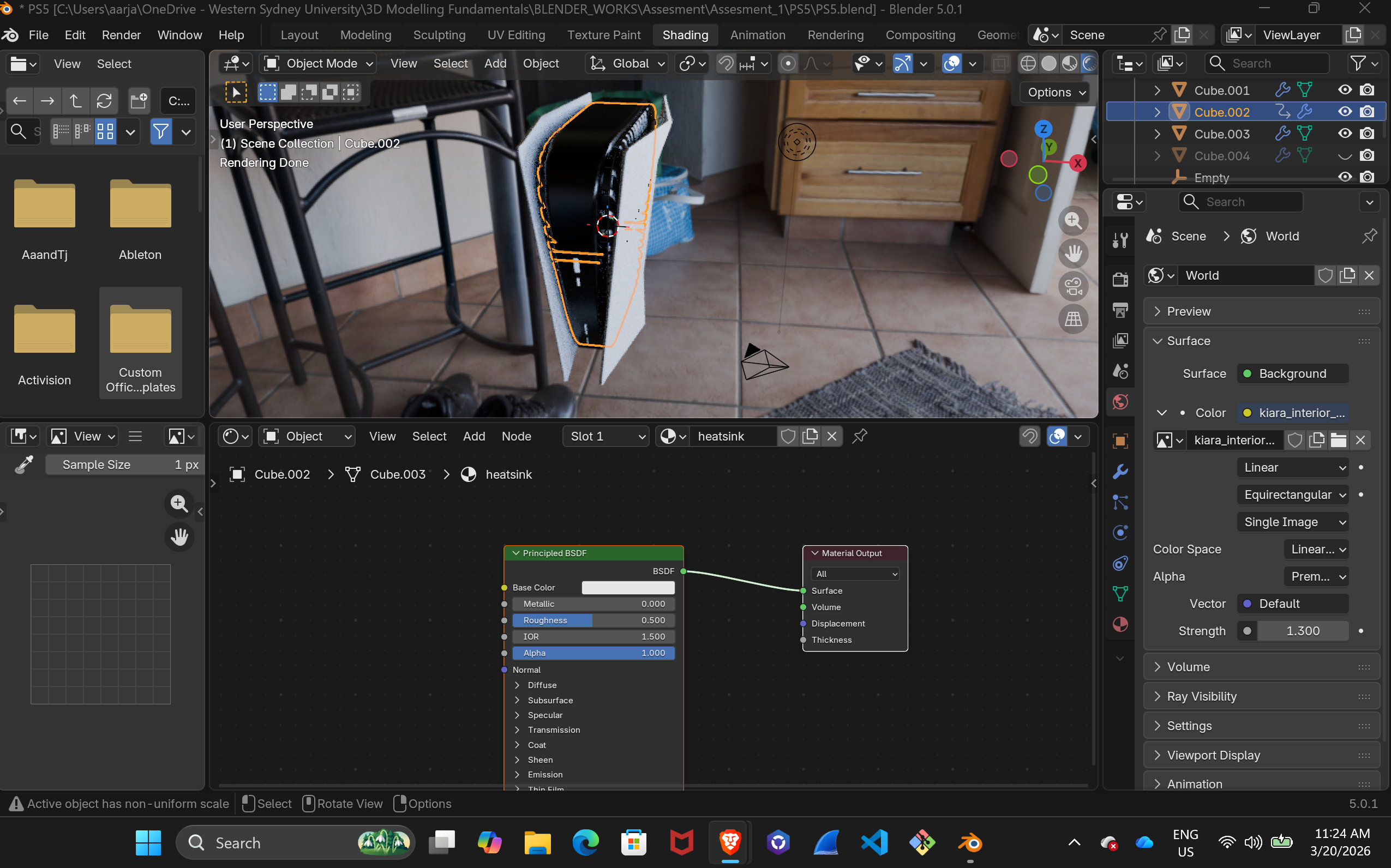
Task: Open the Render menu
Action: [121, 35]
